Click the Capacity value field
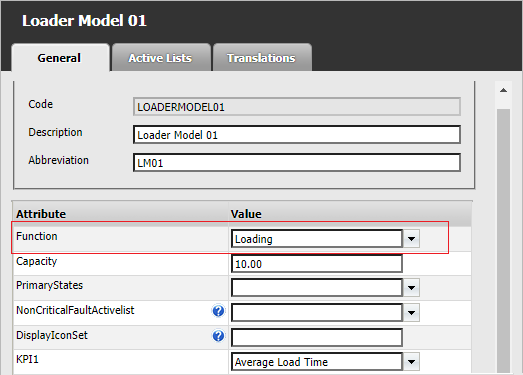The image size is (523, 375). pos(317,264)
